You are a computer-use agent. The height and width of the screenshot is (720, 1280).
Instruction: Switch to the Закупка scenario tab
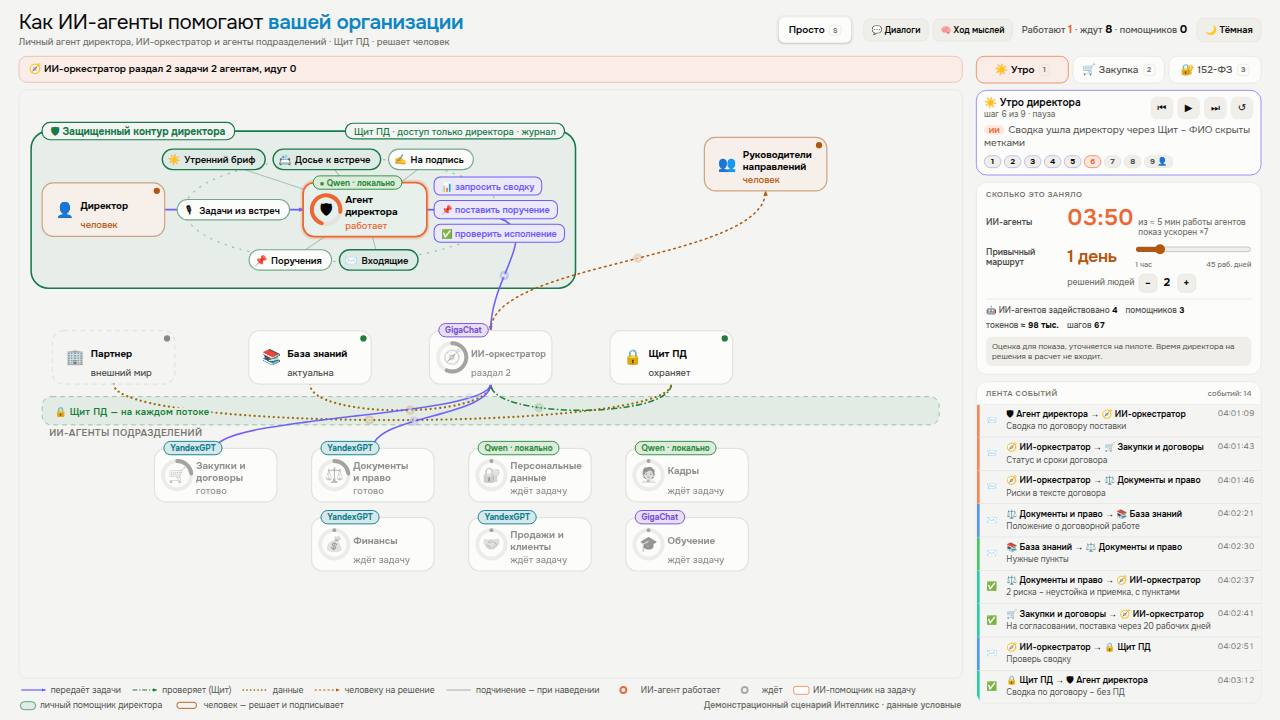(1118, 70)
